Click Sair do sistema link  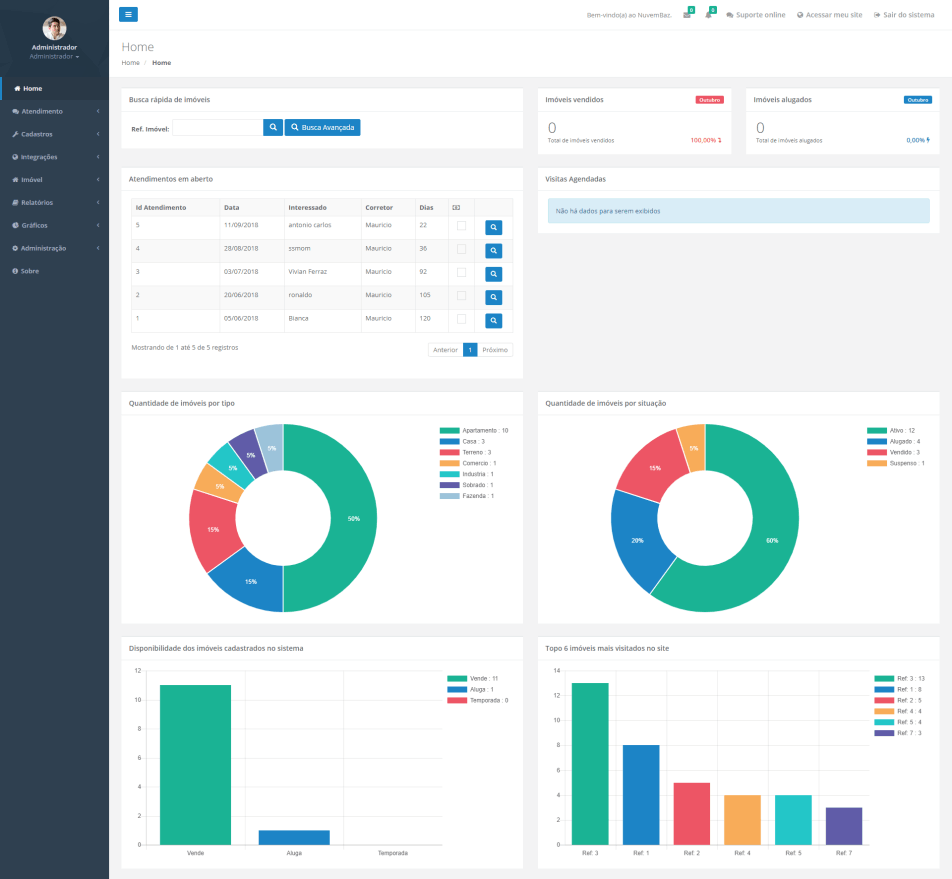[904, 15]
